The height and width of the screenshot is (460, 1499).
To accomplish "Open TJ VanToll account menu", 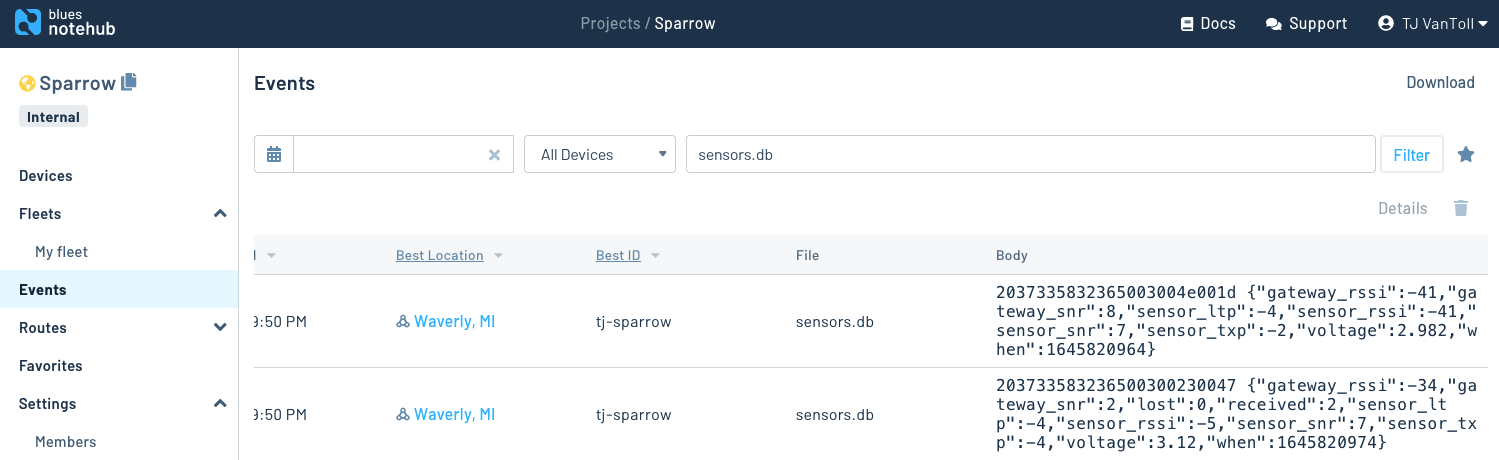I will tap(1432, 24).
